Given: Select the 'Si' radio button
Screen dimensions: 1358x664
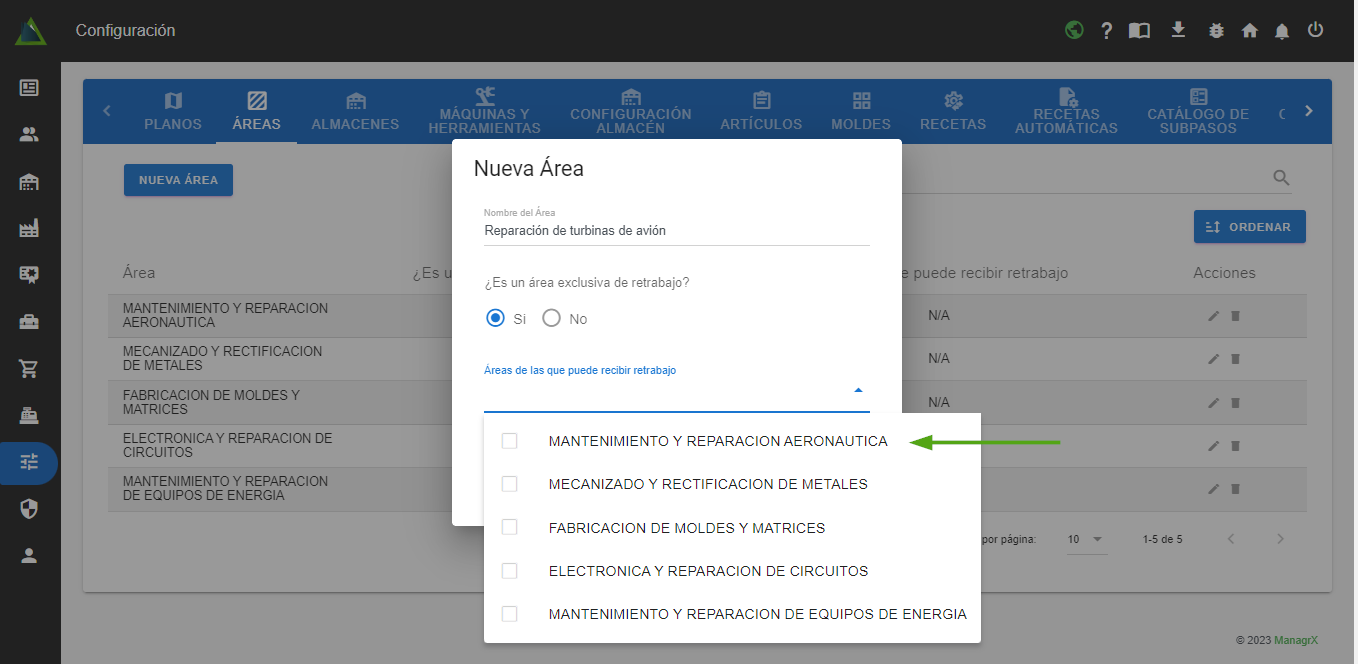Looking at the screenshot, I should tap(495, 319).
